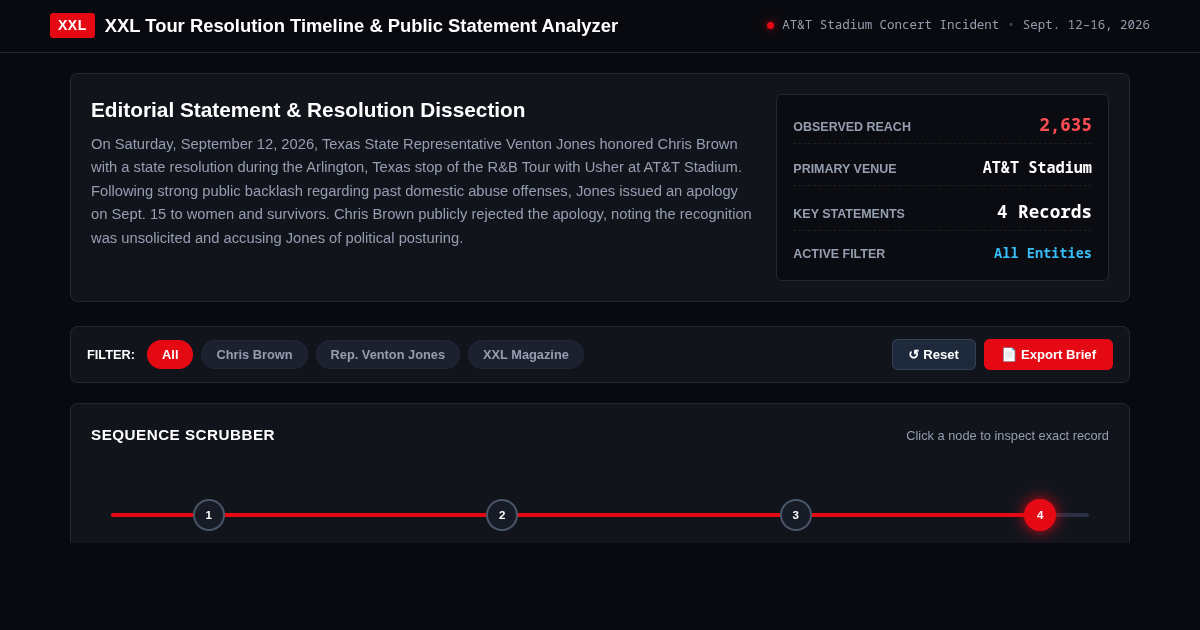Click the app title XXL Tour Resolution Timeline
The width and height of the screenshot is (1200, 630).
tap(361, 26)
